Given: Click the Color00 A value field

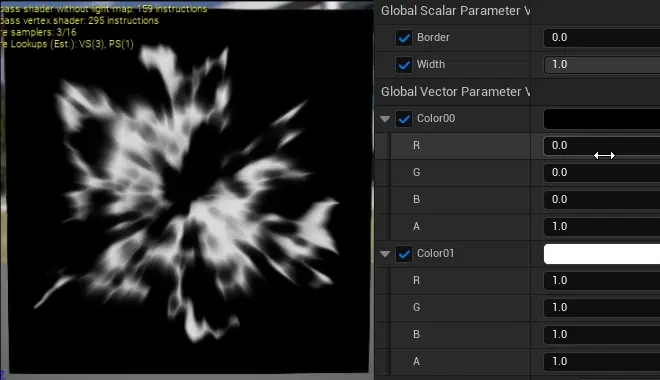Looking at the screenshot, I should click(x=602, y=226).
